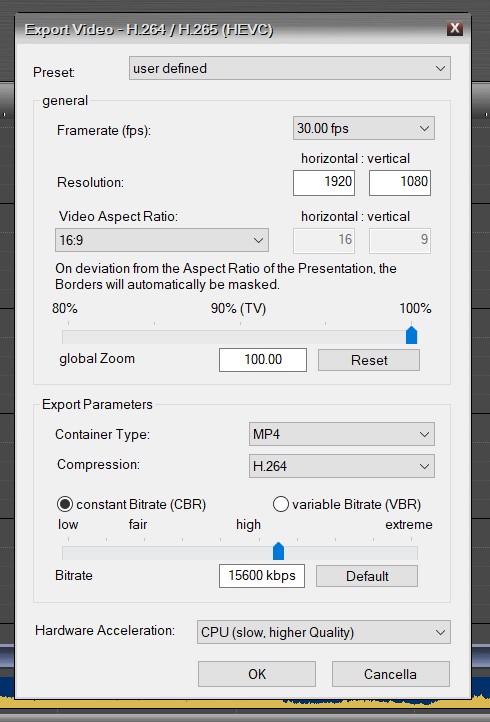Open the Container Type dropdown
Screen dimensions: 490x722
point(341,434)
